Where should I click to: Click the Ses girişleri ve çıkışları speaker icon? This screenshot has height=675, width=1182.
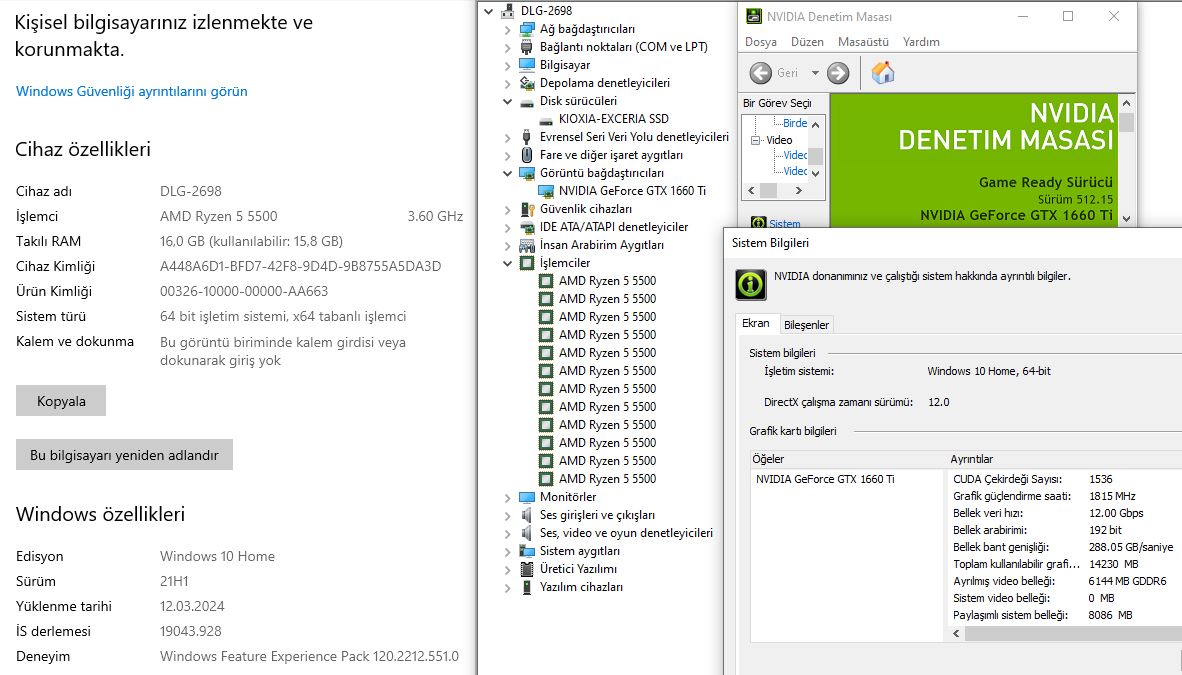[527, 515]
